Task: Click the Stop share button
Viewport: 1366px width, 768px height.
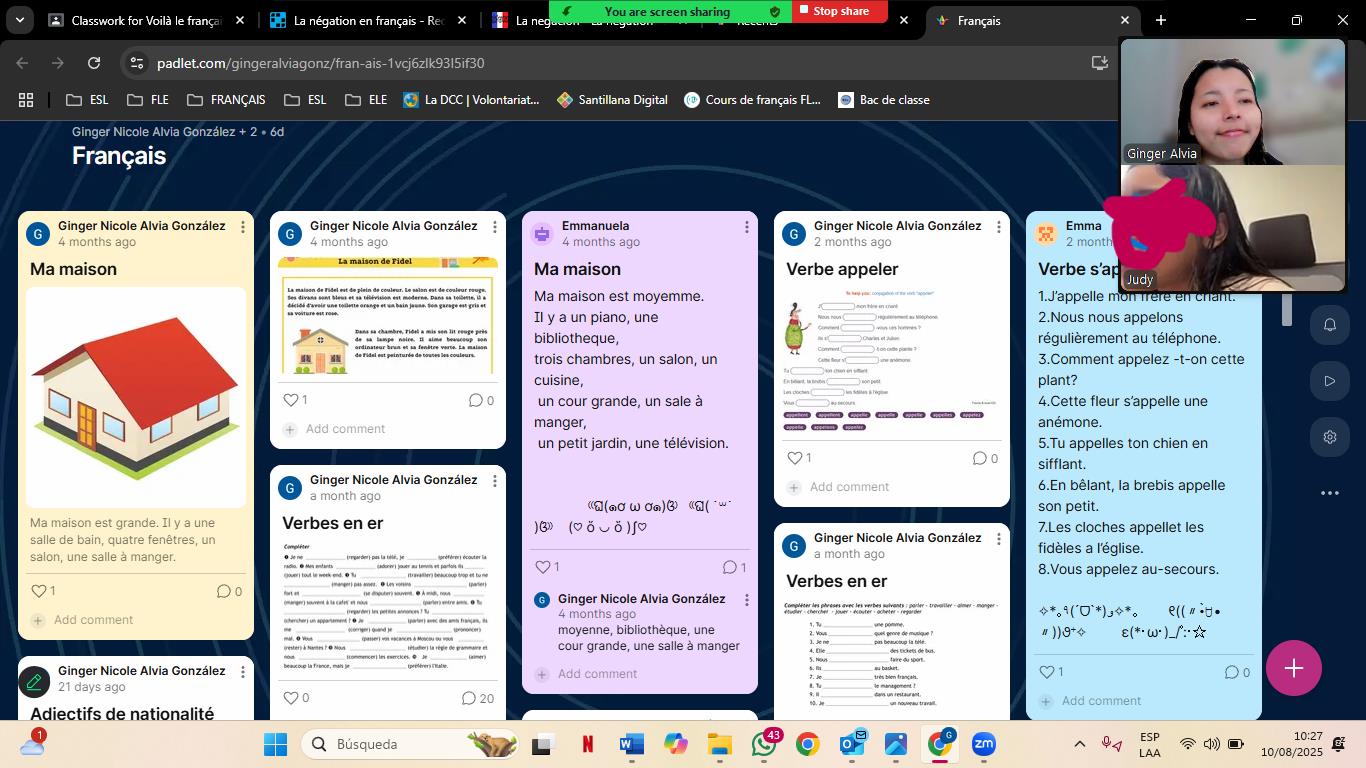Action: click(x=840, y=11)
